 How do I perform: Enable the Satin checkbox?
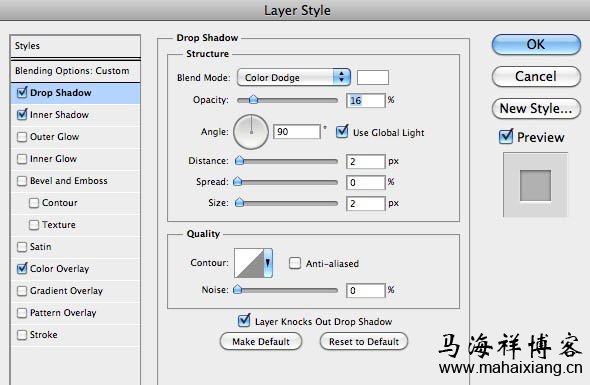click(x=22, y=247)
